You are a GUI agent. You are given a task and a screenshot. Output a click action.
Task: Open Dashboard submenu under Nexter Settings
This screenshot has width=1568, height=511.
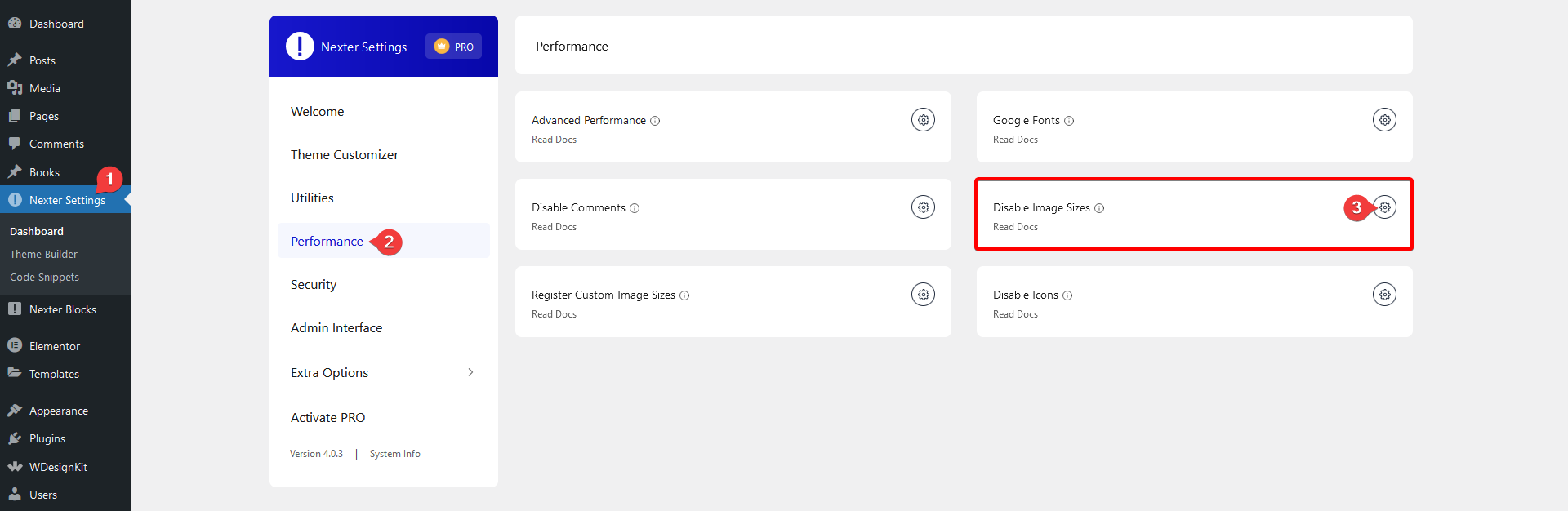[x=37, y=231]
